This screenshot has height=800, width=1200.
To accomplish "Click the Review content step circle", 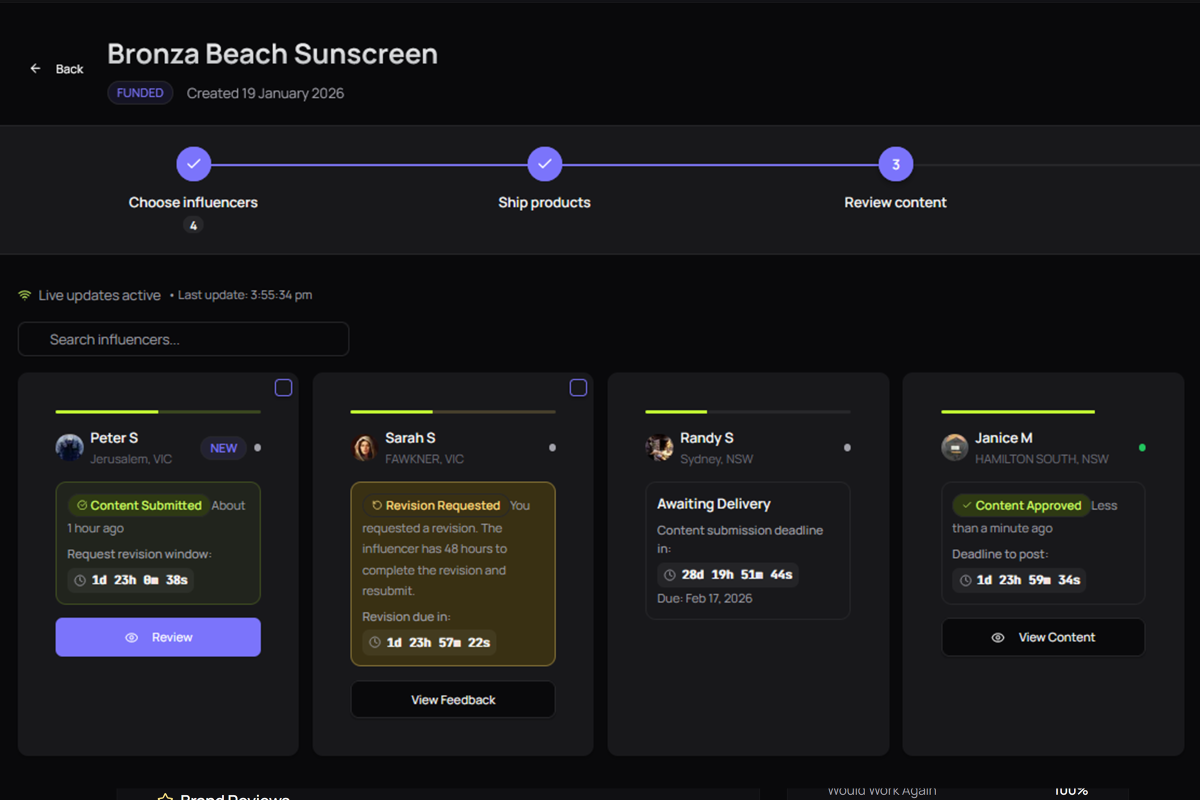I will tap(895, 163).
